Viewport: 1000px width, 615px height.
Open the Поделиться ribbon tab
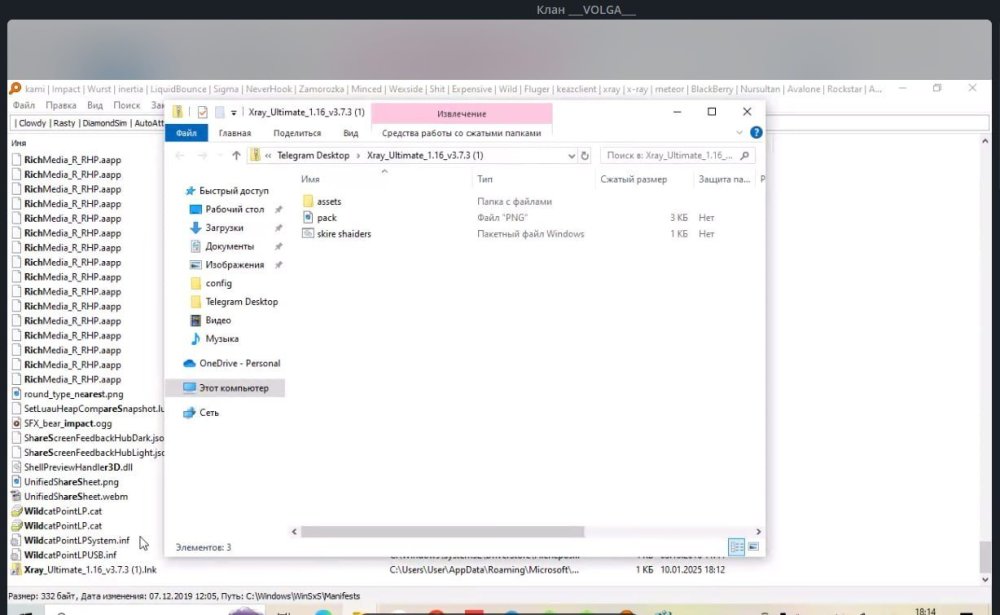297,133
